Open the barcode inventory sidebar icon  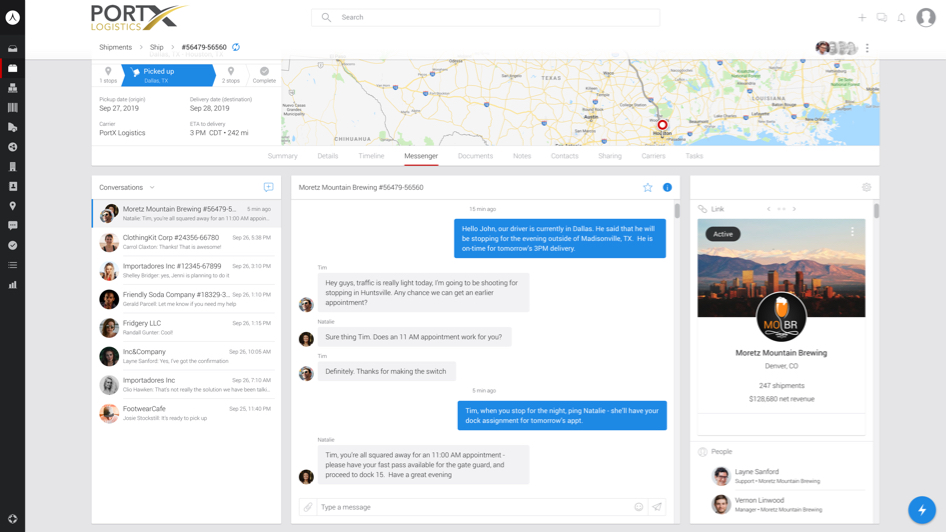13,107
